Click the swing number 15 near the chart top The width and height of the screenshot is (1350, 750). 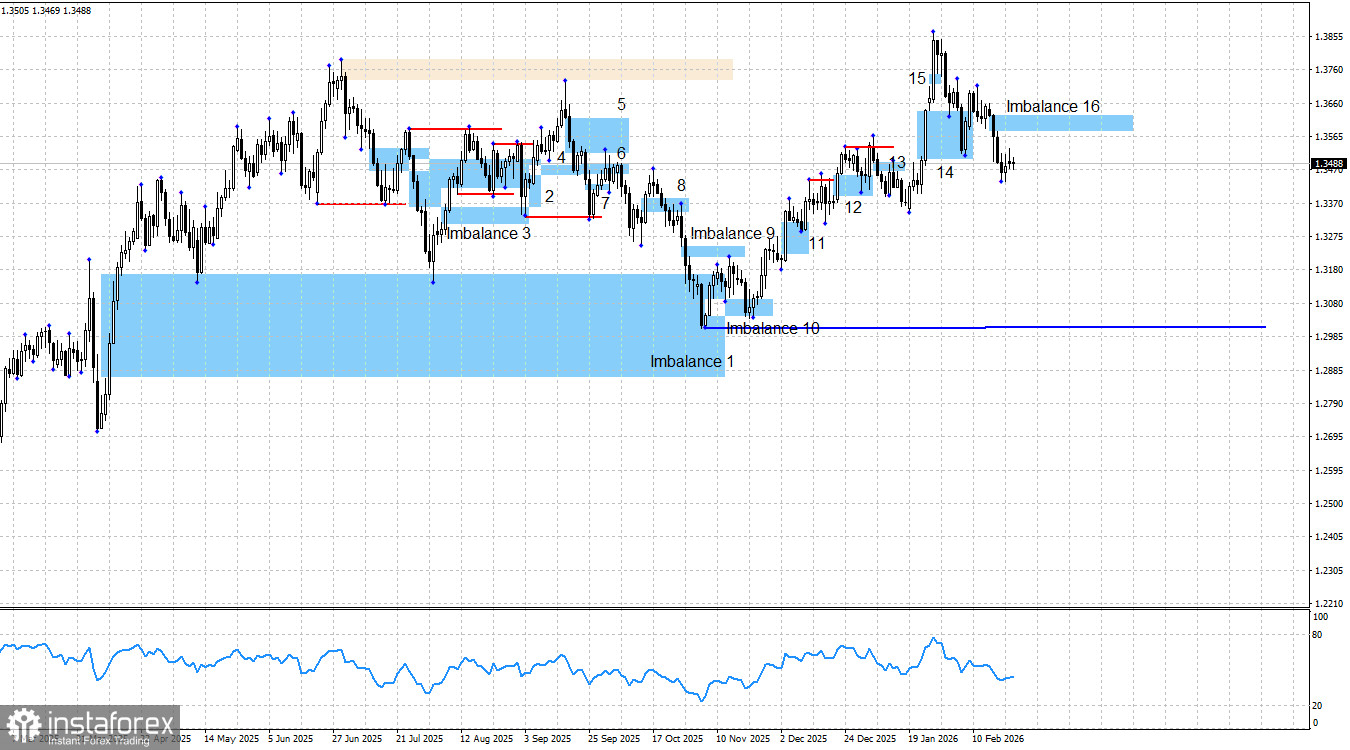pyautogui.click(x=916, y=76)
